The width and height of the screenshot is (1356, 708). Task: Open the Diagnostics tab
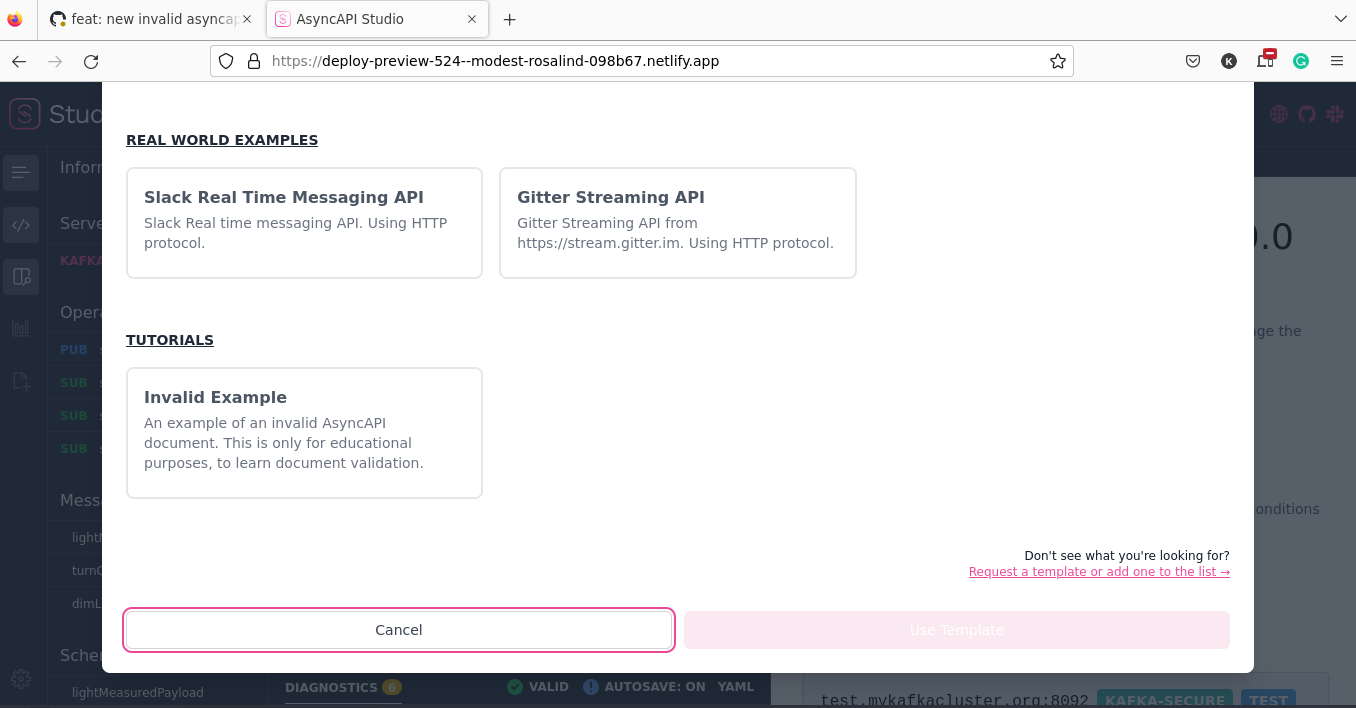point(343,687)
